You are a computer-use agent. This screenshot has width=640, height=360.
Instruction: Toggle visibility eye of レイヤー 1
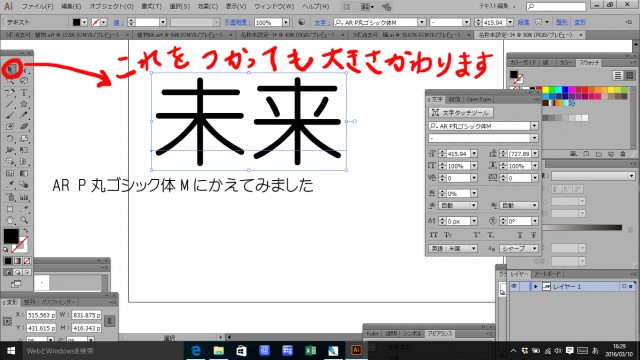pyautogui.click(x=514, y=287)
